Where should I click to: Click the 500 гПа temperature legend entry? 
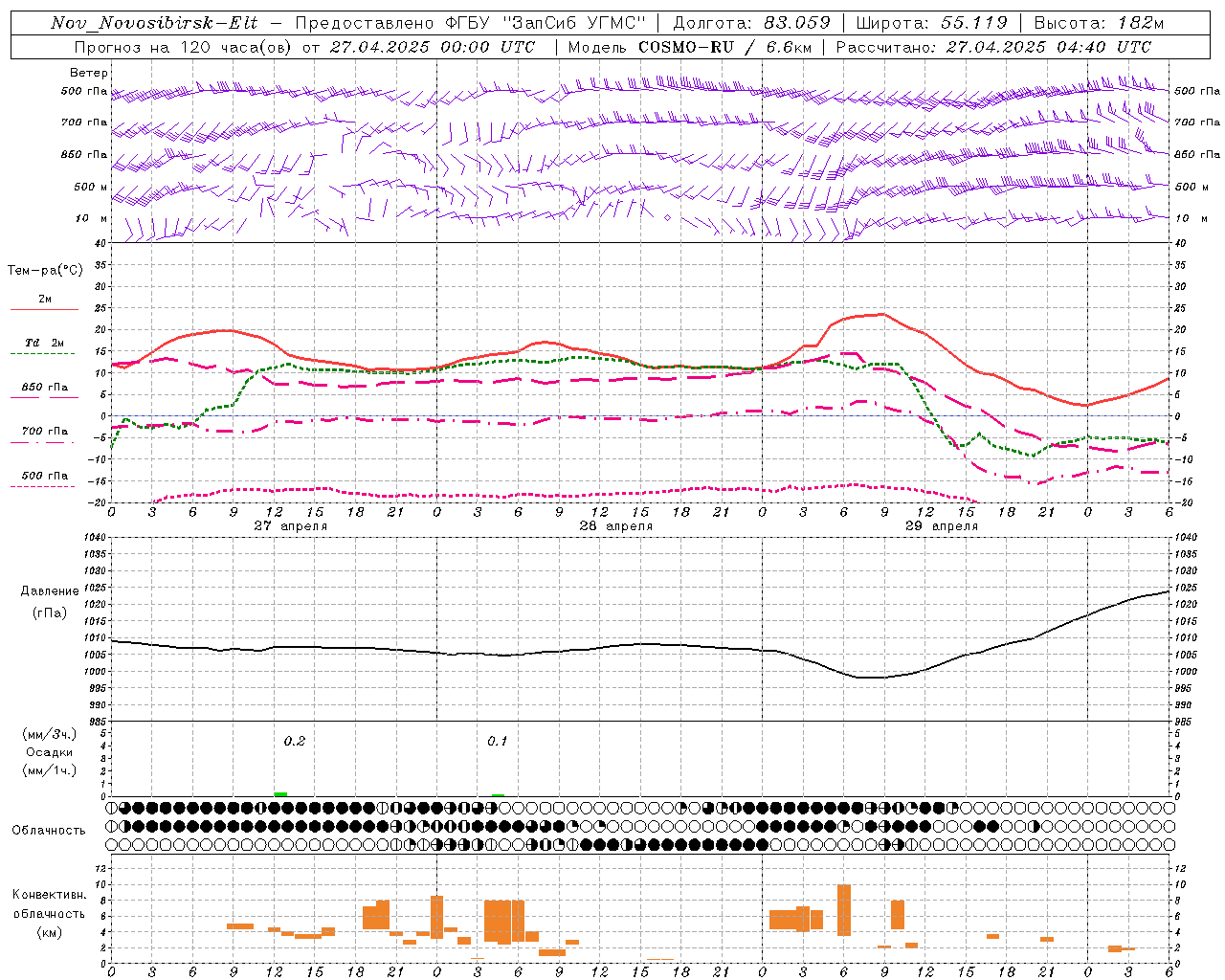click(x=45, y=476)
